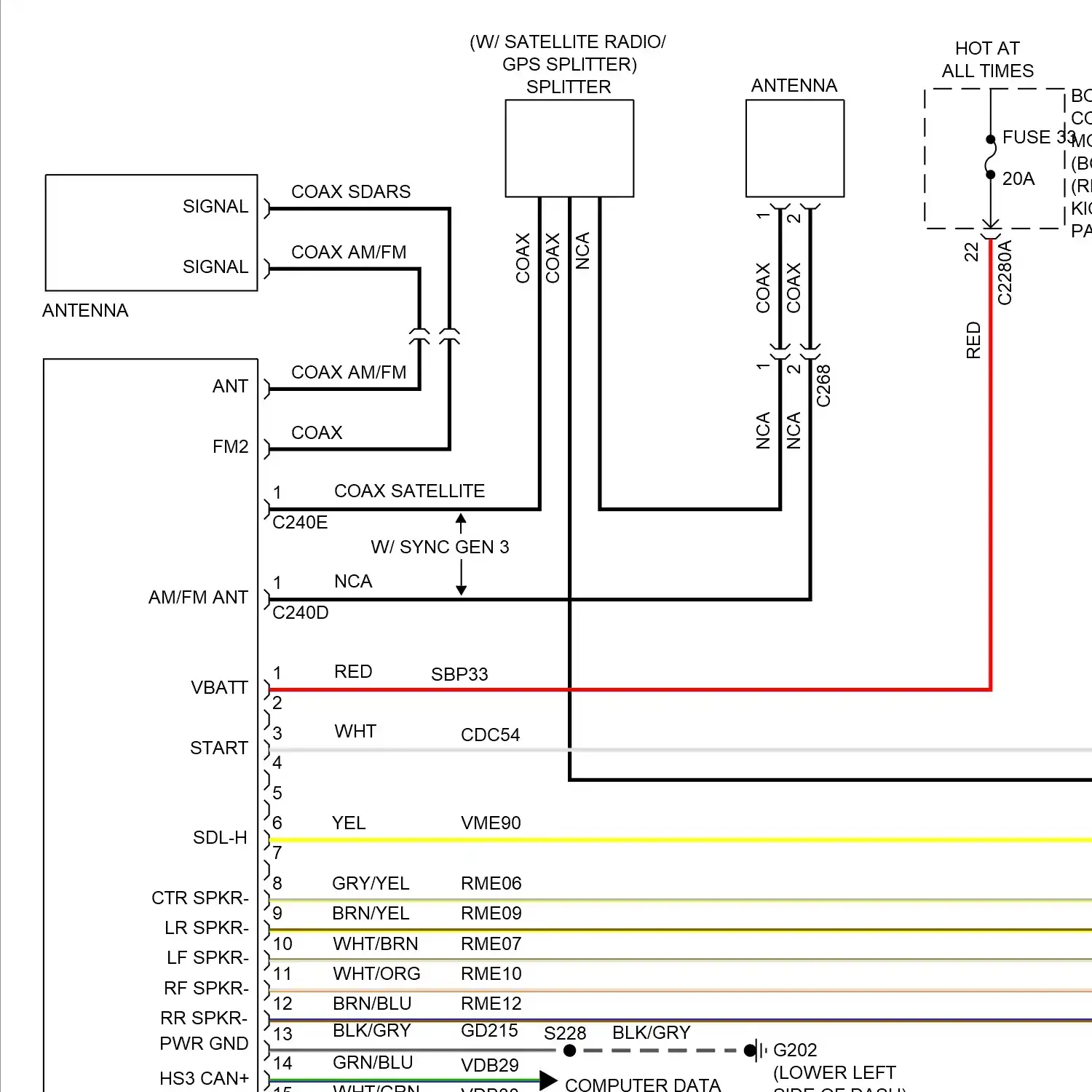Select the RME09 circuit code
Screen dimensions: 1092x1092
click(x=491, y=913)
